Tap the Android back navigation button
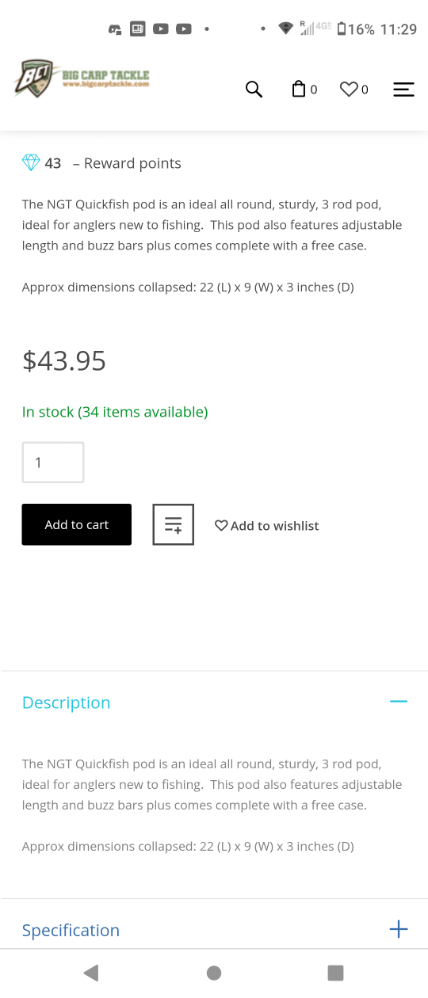Viewport: 428px width, 998px height. tap(90, 972)
